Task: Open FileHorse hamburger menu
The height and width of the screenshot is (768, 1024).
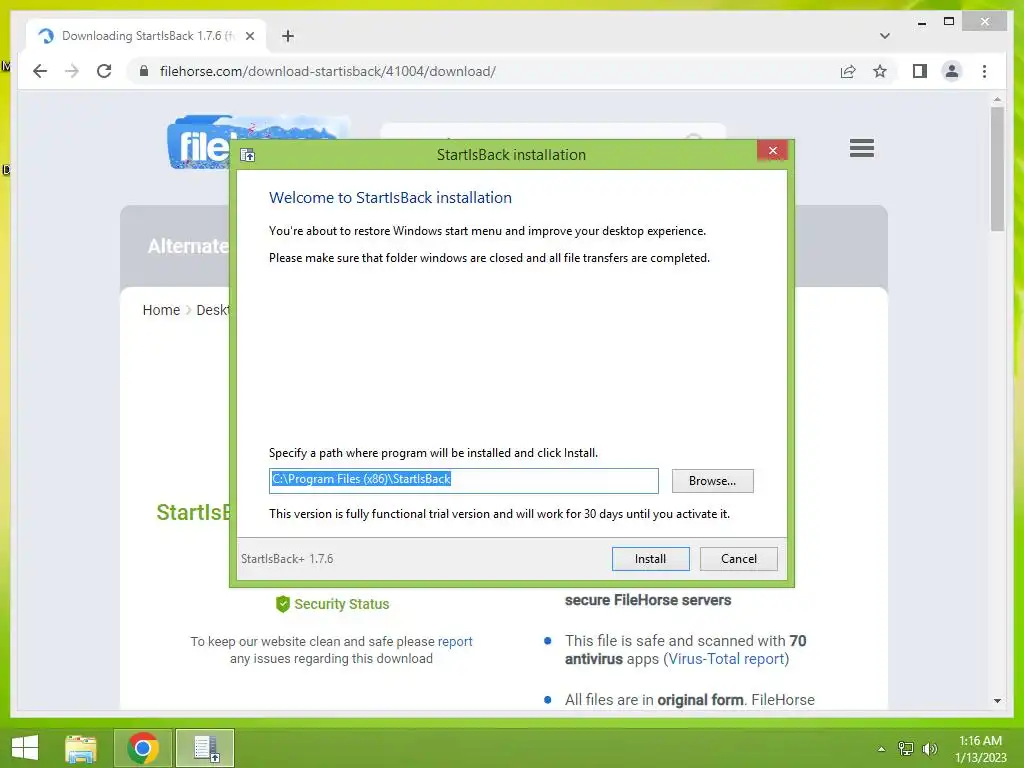Action: [x=861, y=148]
